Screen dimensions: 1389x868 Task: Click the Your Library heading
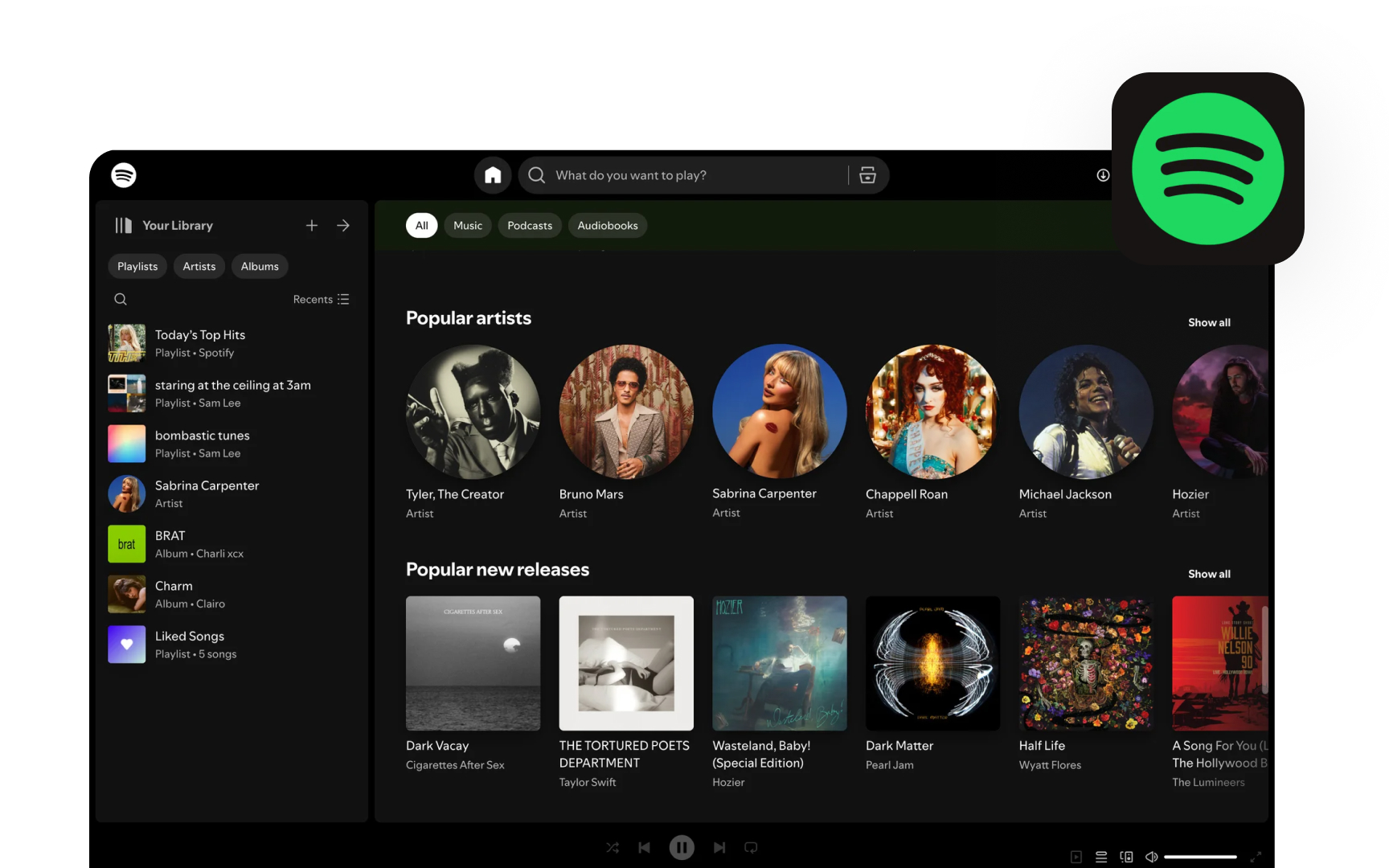tap(178, 226)
